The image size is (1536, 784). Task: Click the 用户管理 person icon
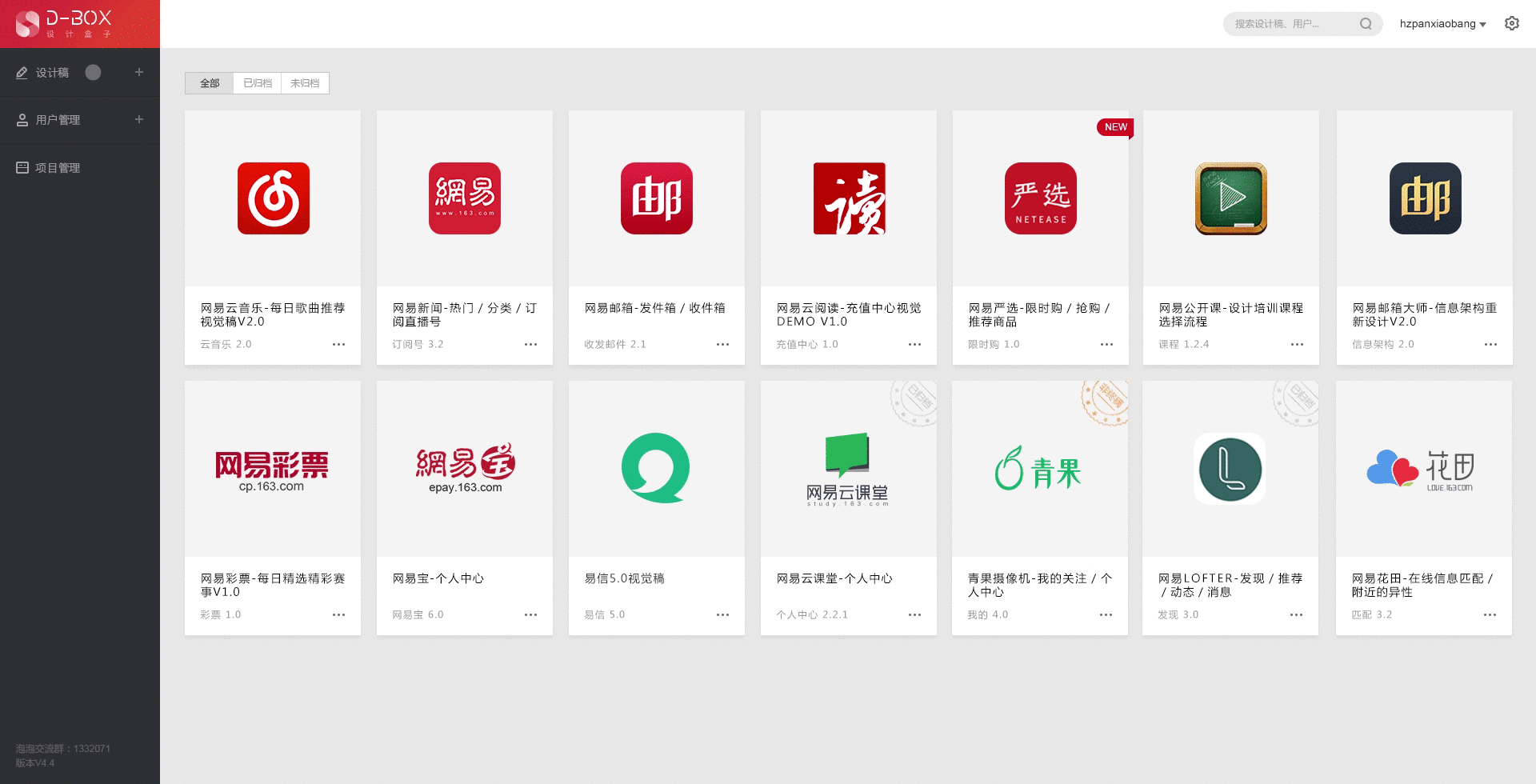tap(22, 120)
